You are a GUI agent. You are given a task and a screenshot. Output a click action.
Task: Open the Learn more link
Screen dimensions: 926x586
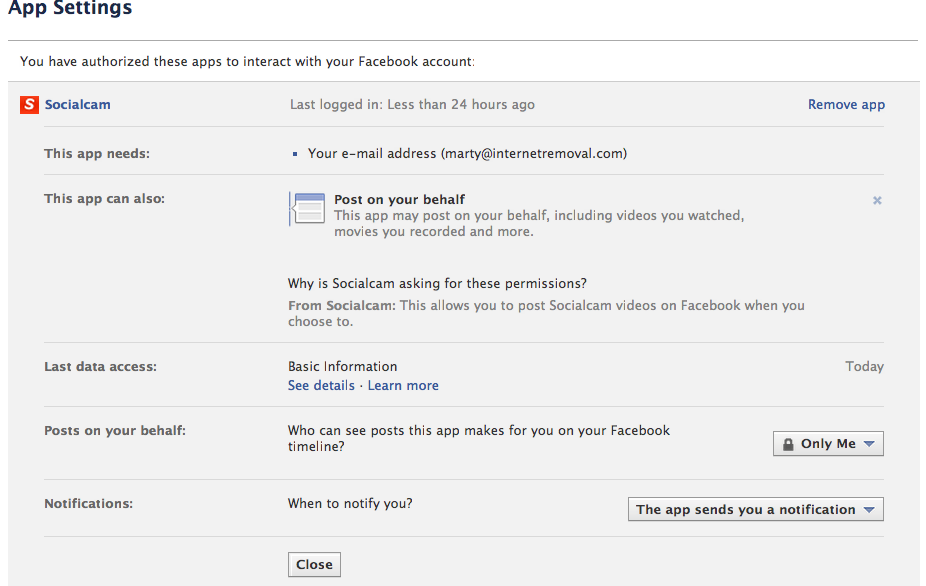pyautogui.click(x=403, y=385)
